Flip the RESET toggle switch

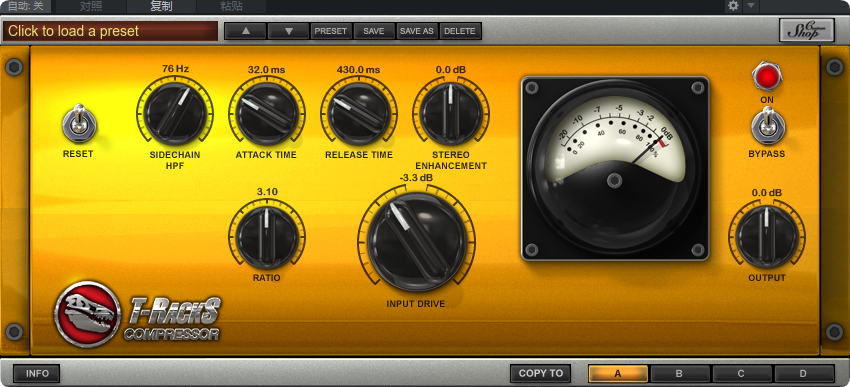[79, 124]
